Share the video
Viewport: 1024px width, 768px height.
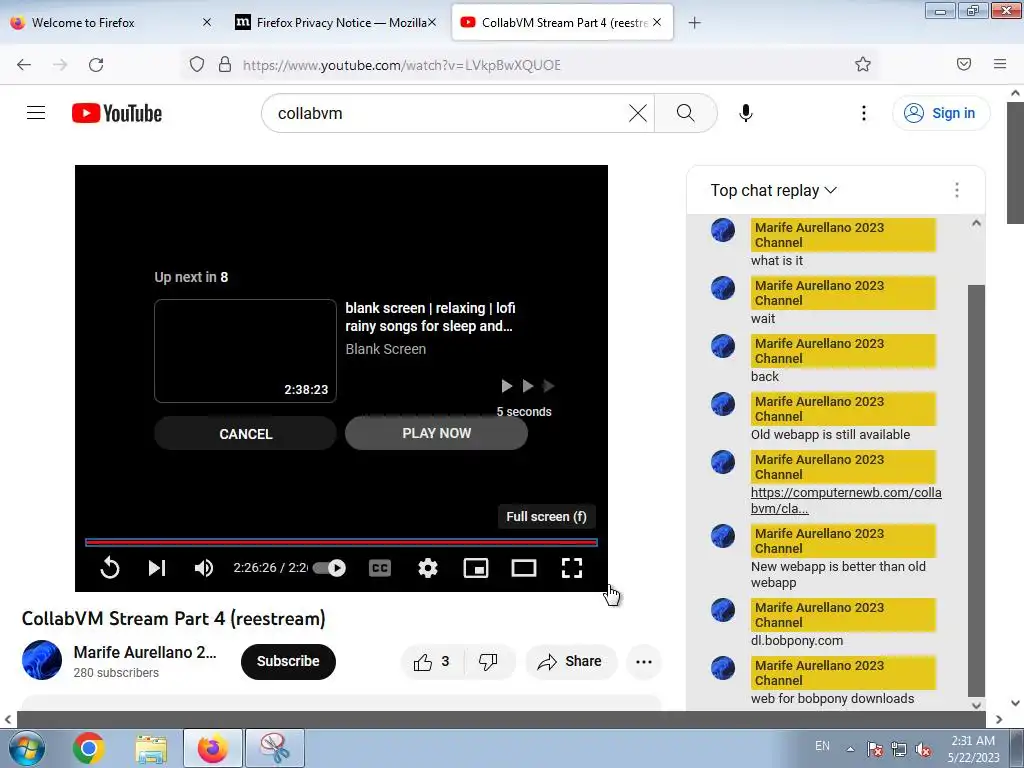pyautogui.click(x=570, y=662)
